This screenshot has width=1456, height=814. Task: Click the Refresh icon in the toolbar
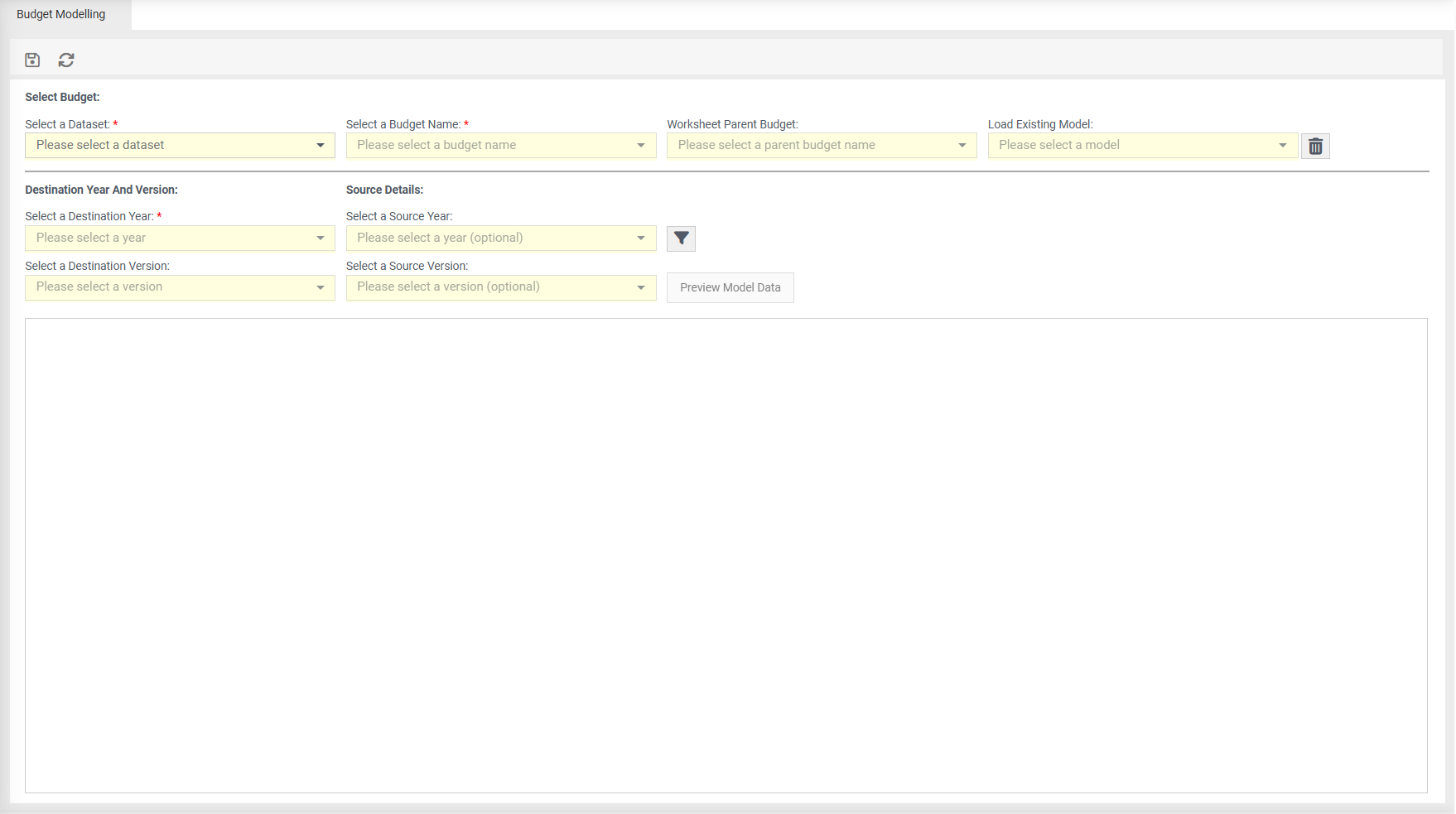pos(66,60)
